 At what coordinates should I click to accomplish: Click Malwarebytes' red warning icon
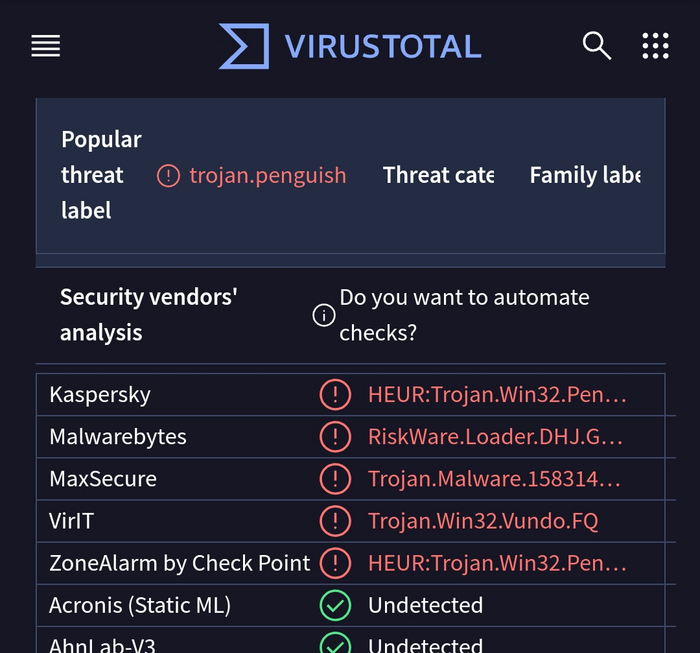335,437
